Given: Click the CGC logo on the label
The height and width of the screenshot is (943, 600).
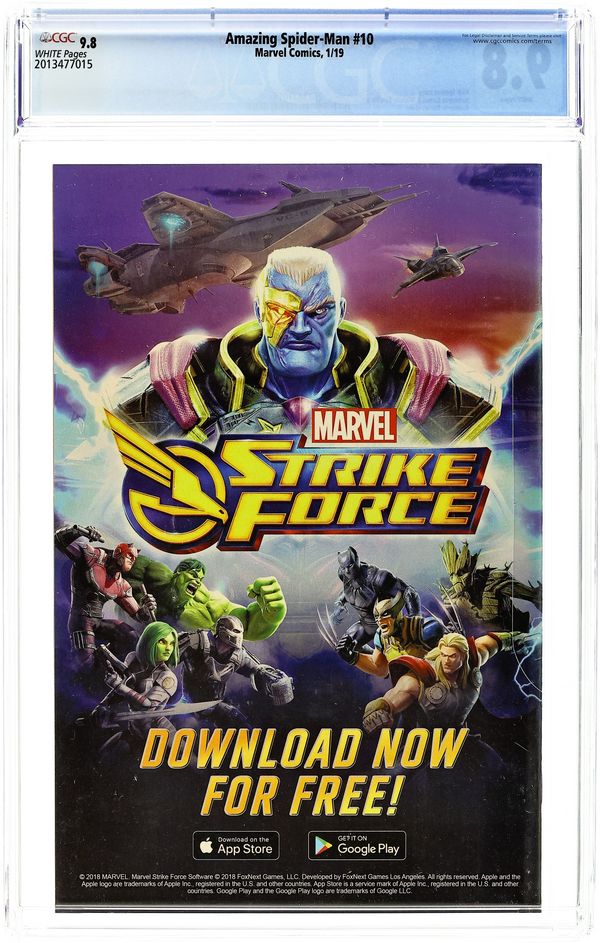Looking at the screenshot, I should (57, 38).
